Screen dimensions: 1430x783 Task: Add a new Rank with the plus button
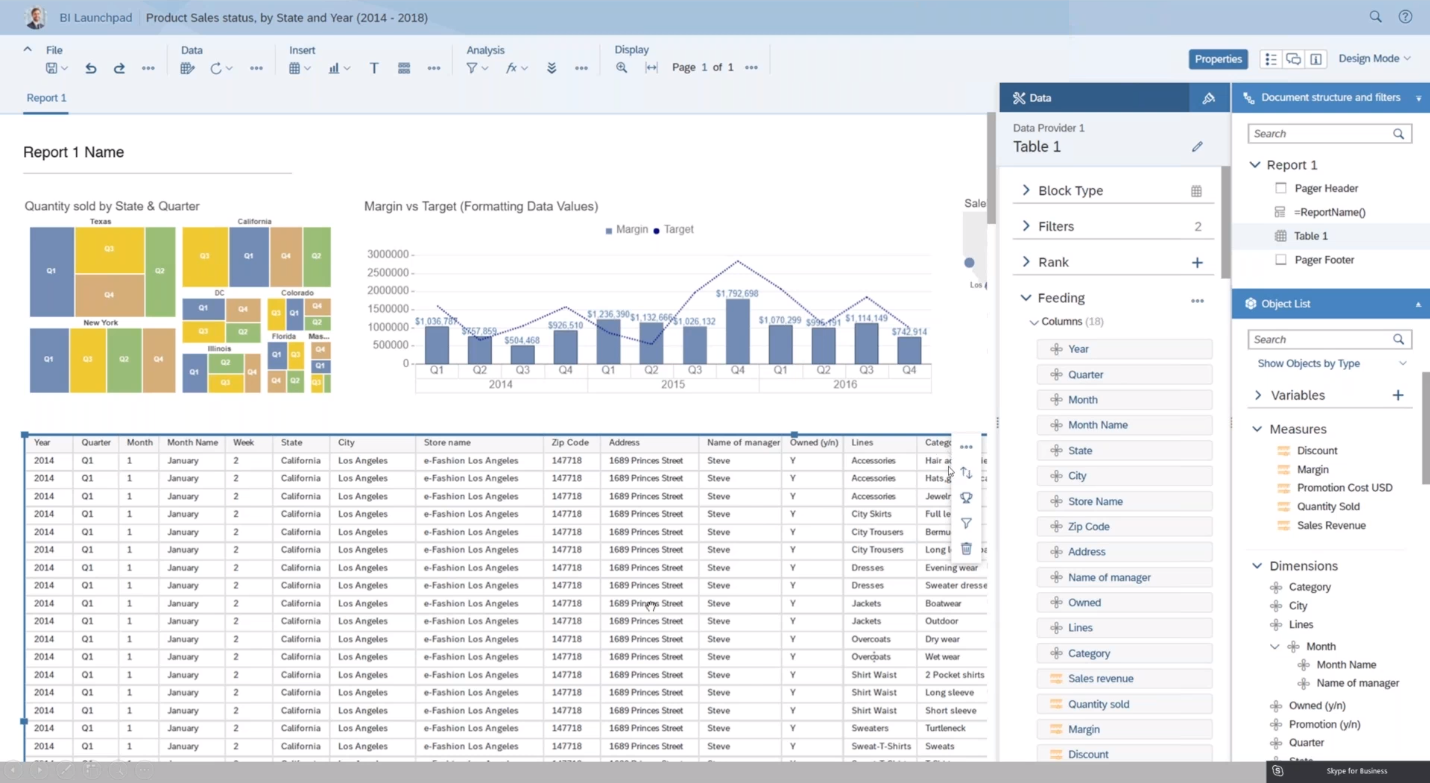point(1197,262)
